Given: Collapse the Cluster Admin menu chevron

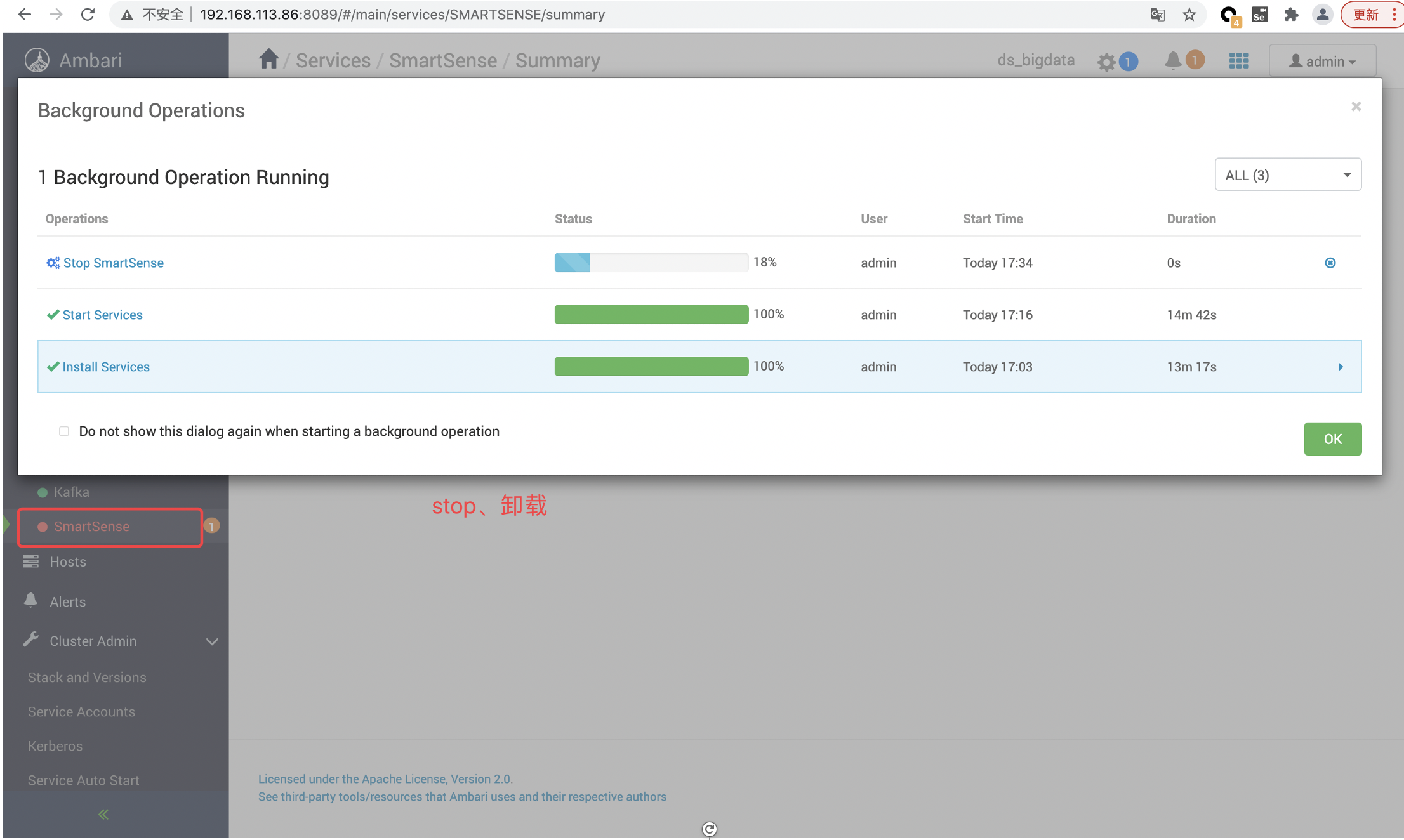Looking at the screenshot, I should click(212, 641).
